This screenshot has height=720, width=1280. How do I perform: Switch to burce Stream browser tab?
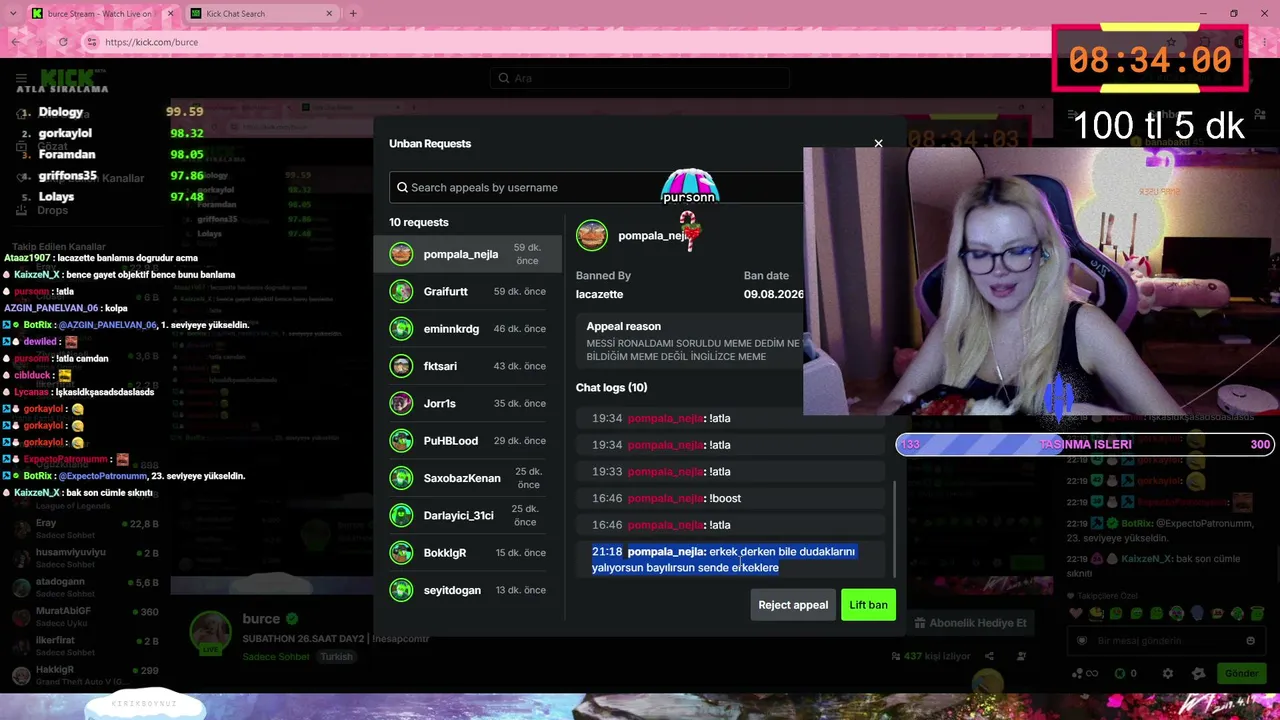(x=98, y=13)
